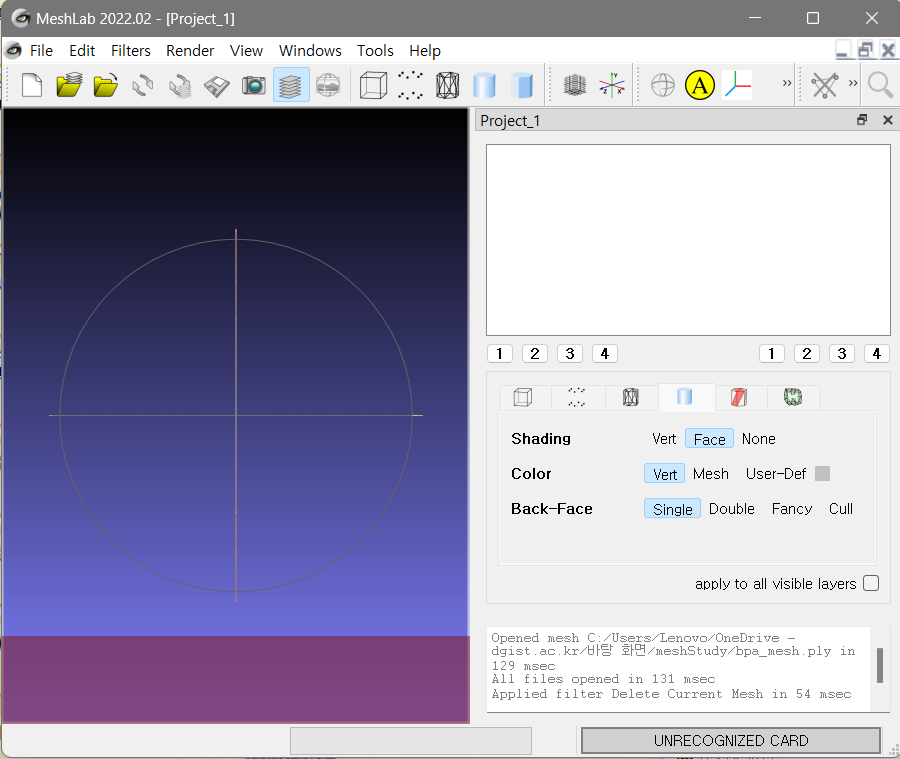Viewport: 900px width, 759px height.
Task: Open the Edit menu
Action: [x=82, y=51]
